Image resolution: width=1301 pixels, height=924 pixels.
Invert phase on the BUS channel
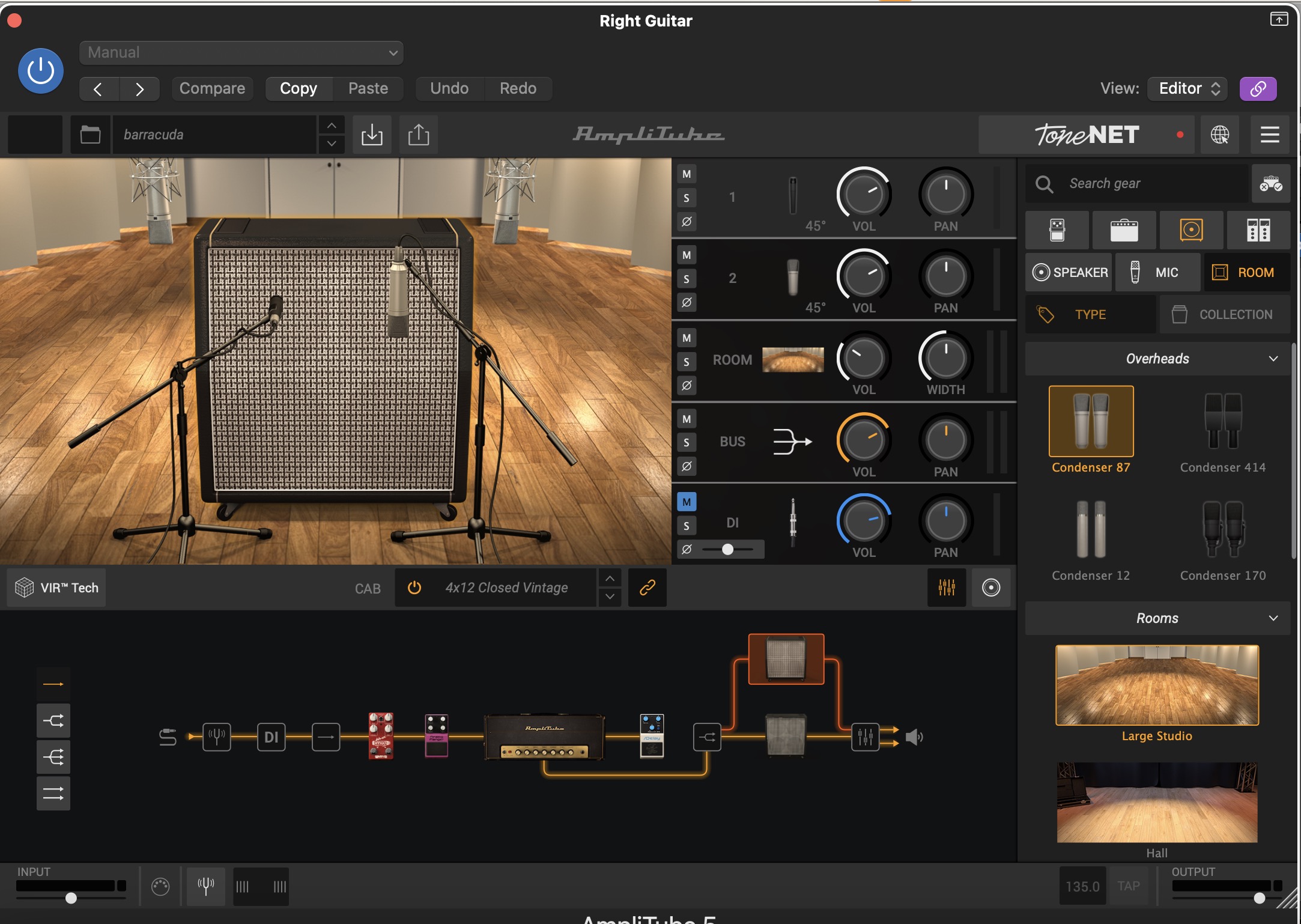687,466
